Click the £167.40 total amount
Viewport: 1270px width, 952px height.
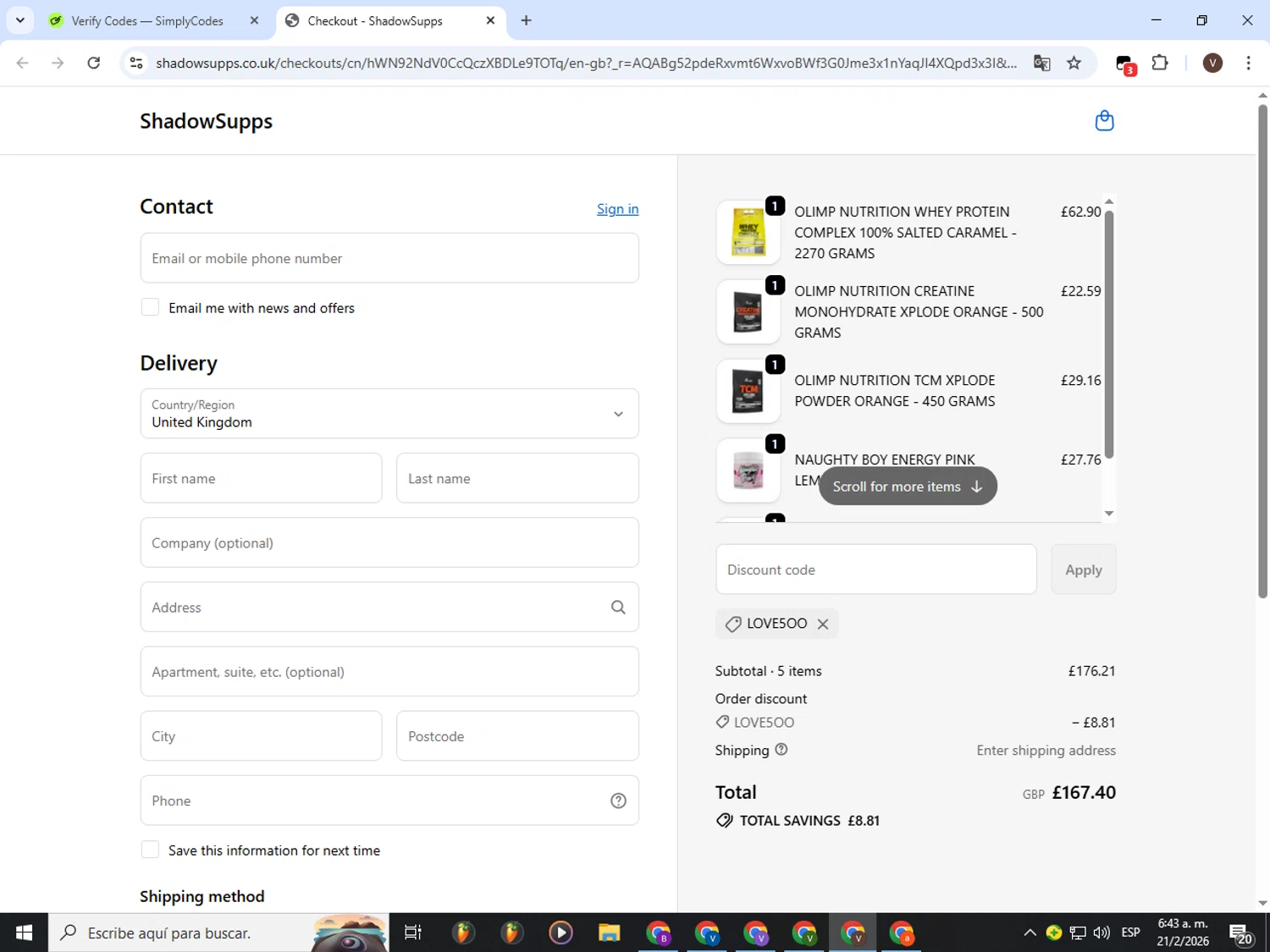[1084, 793]
